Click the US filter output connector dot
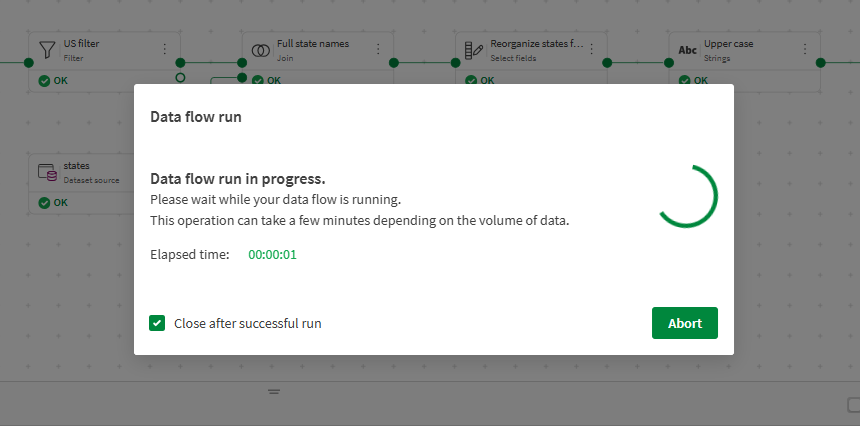Image resolution: width=860 pixels, height=426 pixels. click(x=180, y=62)
